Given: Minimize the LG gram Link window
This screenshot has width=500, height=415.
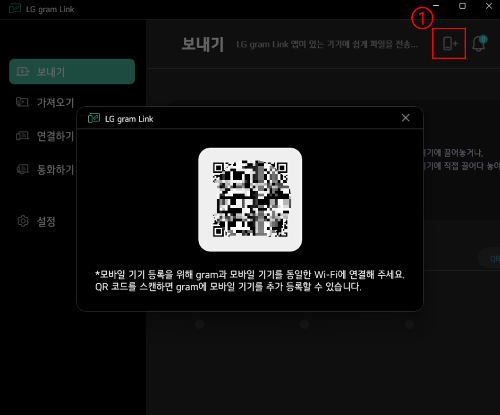Looking at the screenshot, I should pos(436,6).
